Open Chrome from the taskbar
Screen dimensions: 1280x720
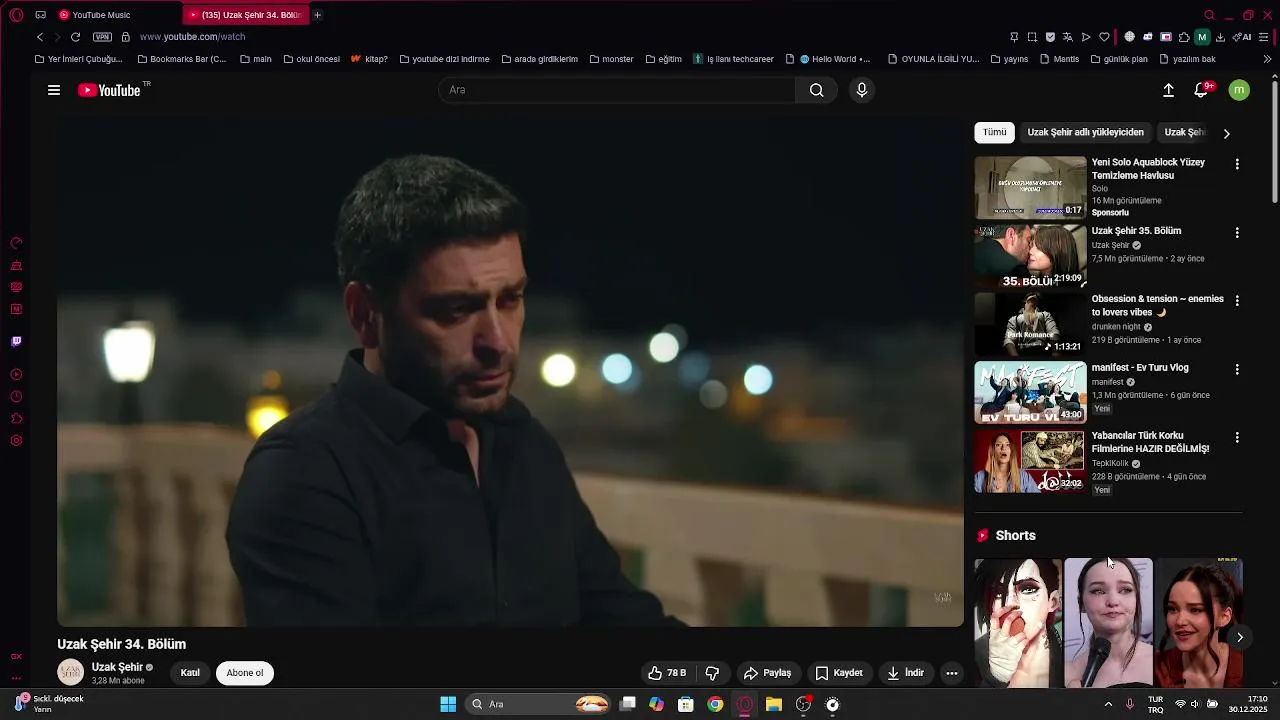(x=715, y=704)
